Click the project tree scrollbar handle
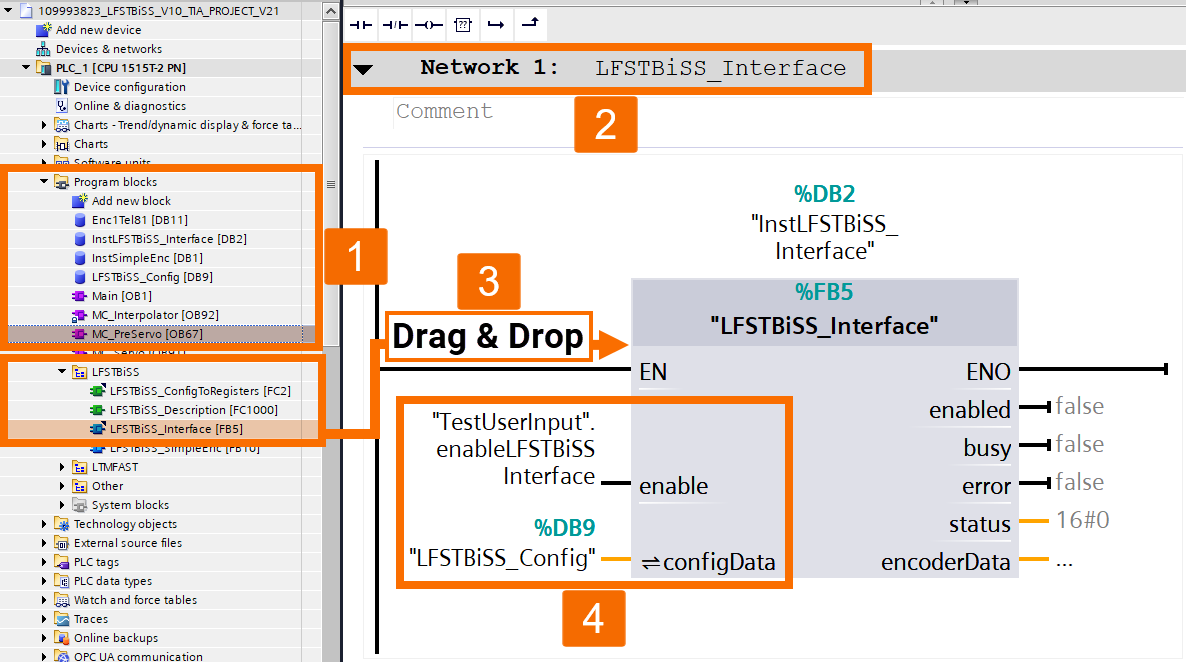Screen dimensions: 1186x662 click(x=331, y=184)
